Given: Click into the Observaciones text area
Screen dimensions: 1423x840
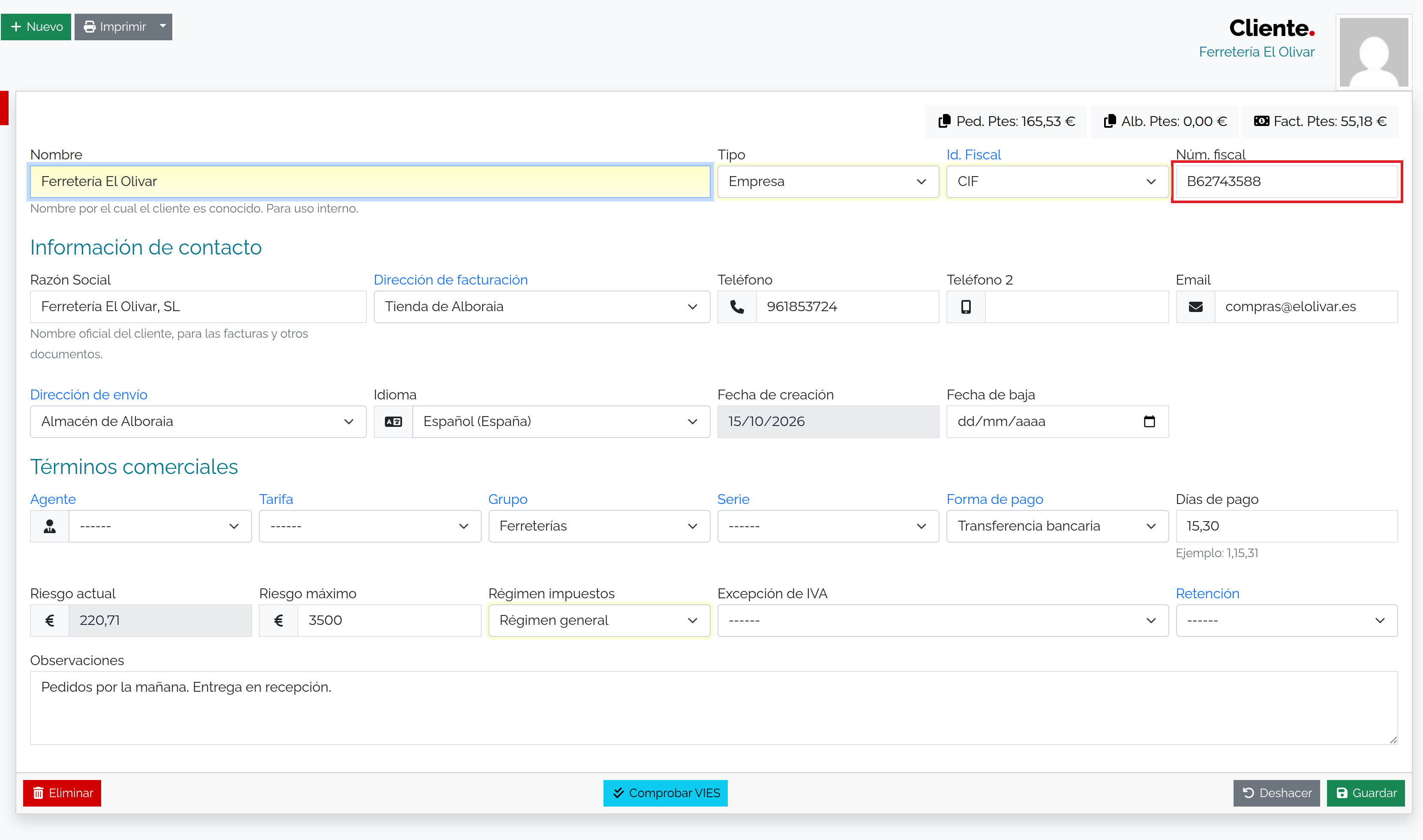Looking at the screenshot, I should [714, 708].
